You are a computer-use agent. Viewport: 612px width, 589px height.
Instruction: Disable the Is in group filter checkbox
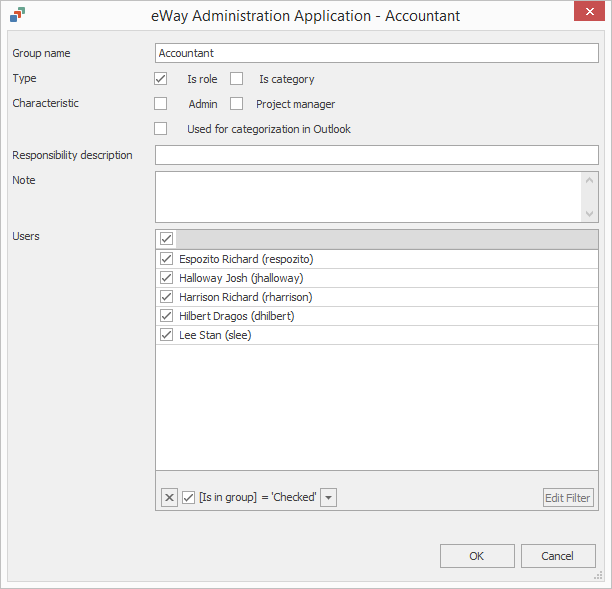189,497
